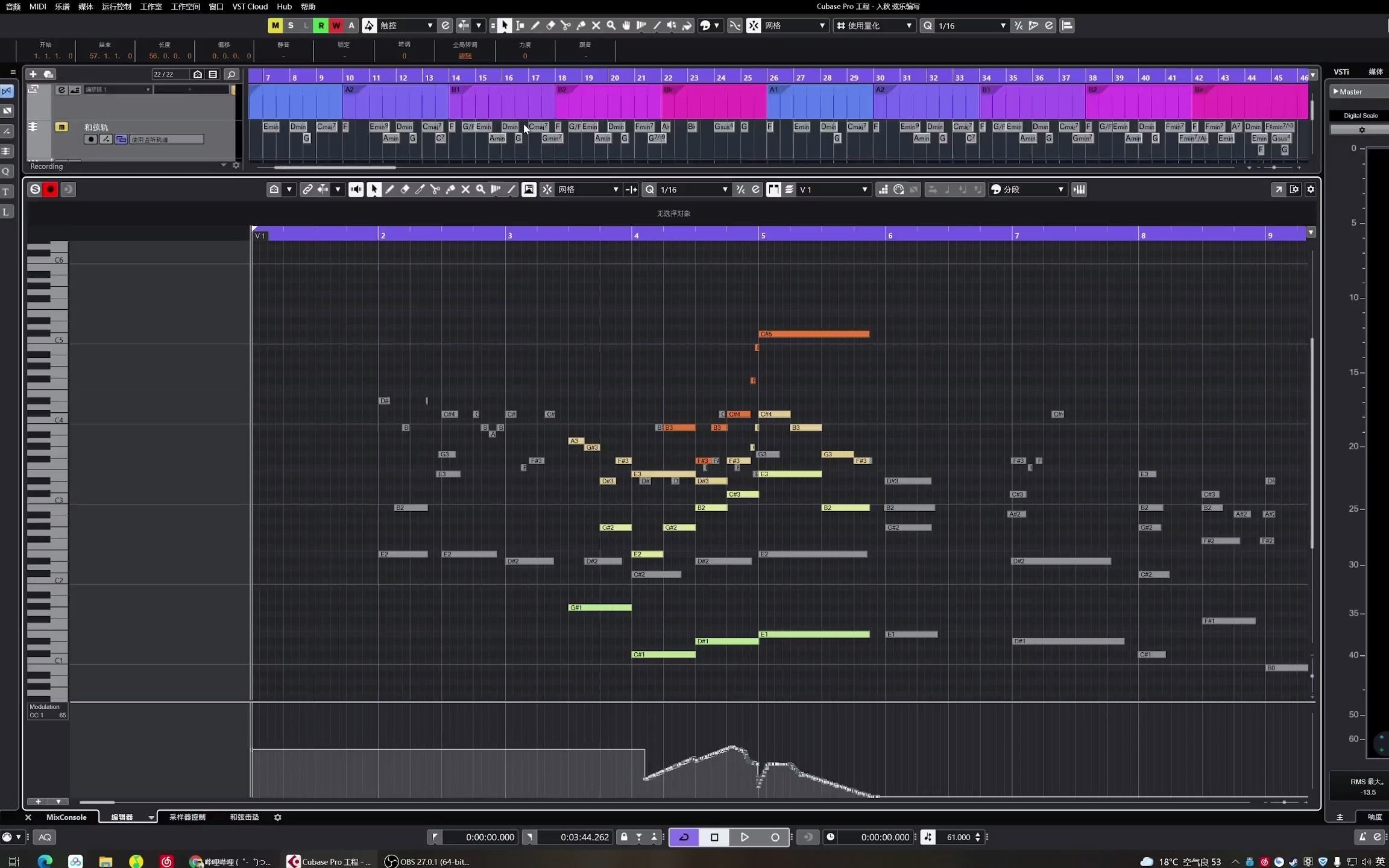Toggle global Read automation R button

point(321,25)
